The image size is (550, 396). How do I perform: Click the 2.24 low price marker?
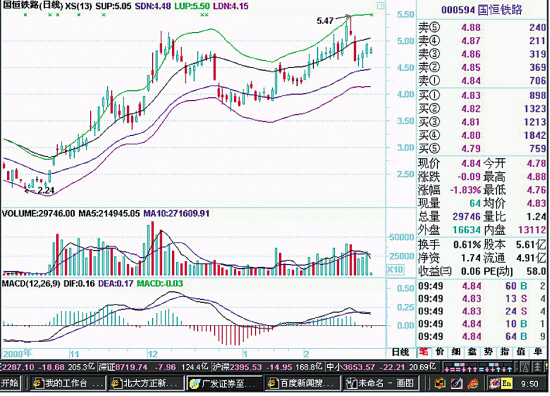coord(46,190)
